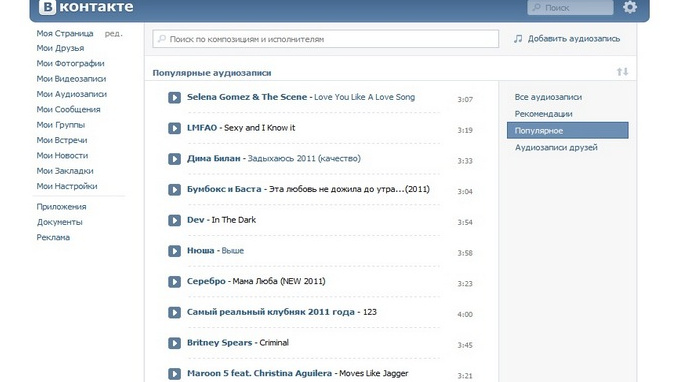Screen dimensions: 680x382
Task: Open Мои Настройки
Action: (67, 186)
